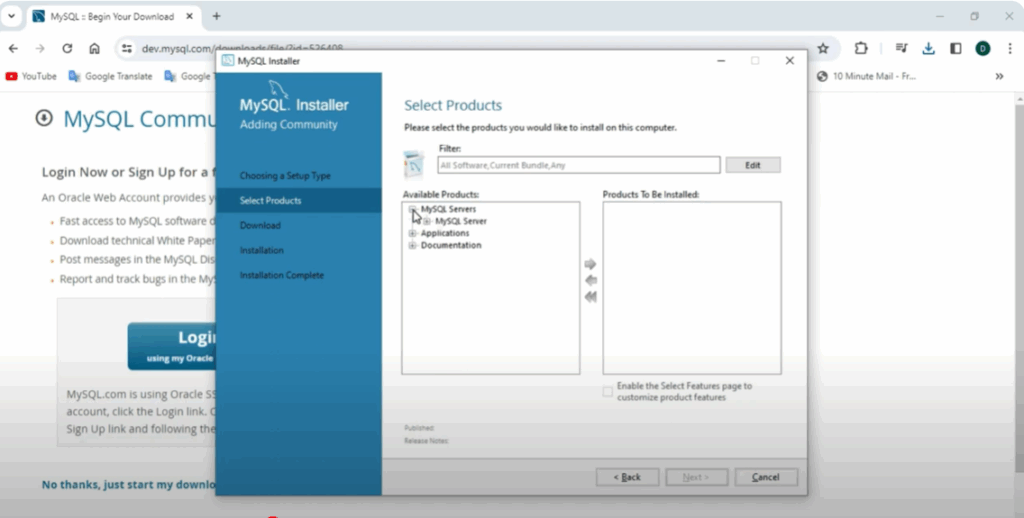Open the Chrome profile avatar D
The image size is (1024, 518).
(x=983, y=48)
